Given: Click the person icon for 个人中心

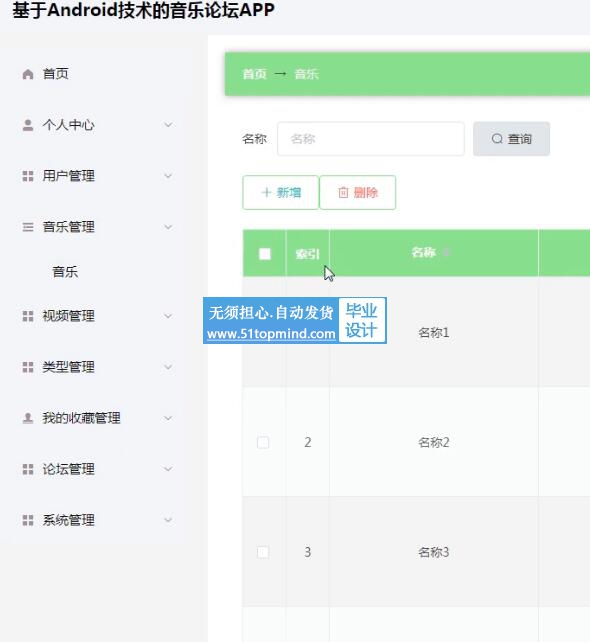Looking at the screenshot, I should (x=28, y=125).
